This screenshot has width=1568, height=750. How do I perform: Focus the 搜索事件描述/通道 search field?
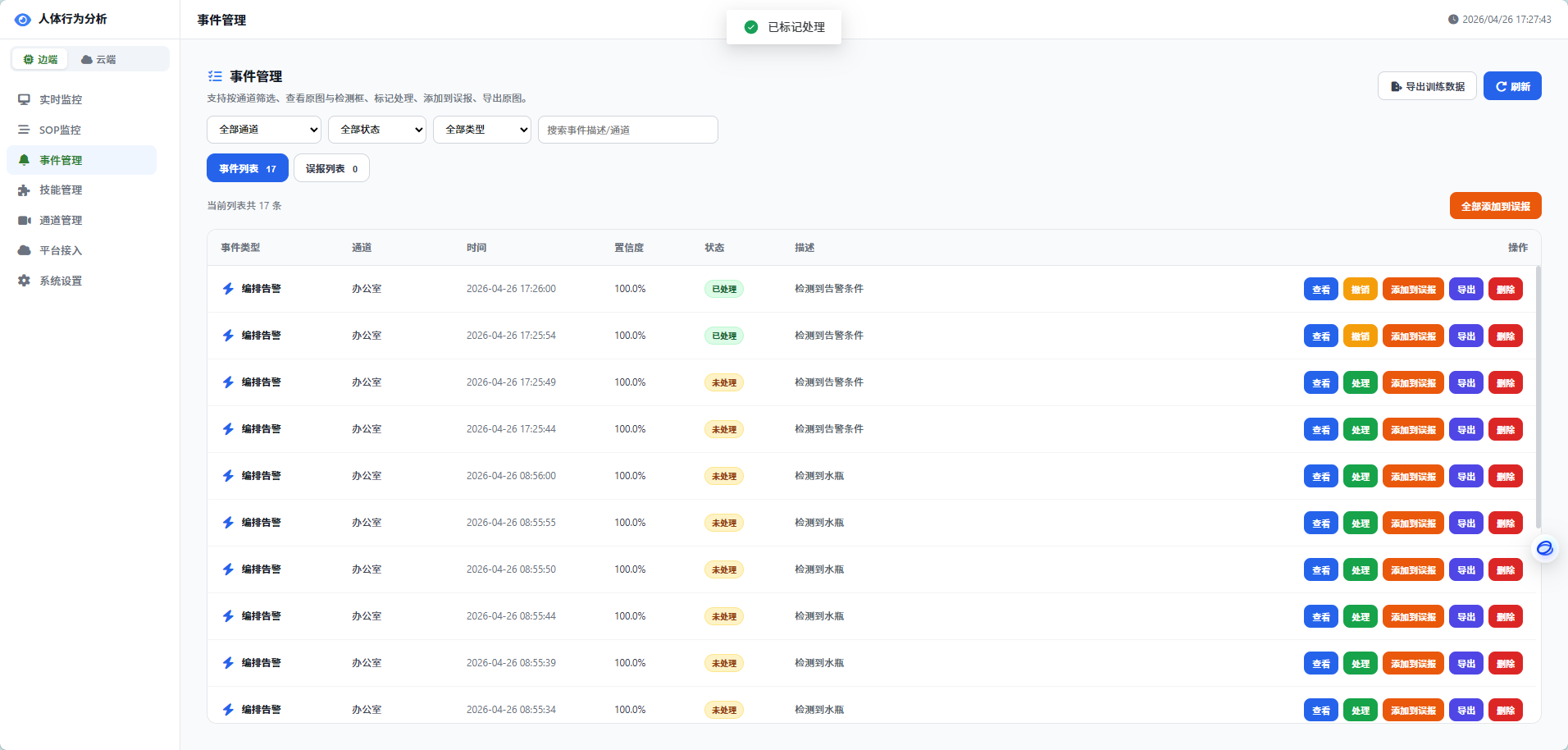pos(628,130)
